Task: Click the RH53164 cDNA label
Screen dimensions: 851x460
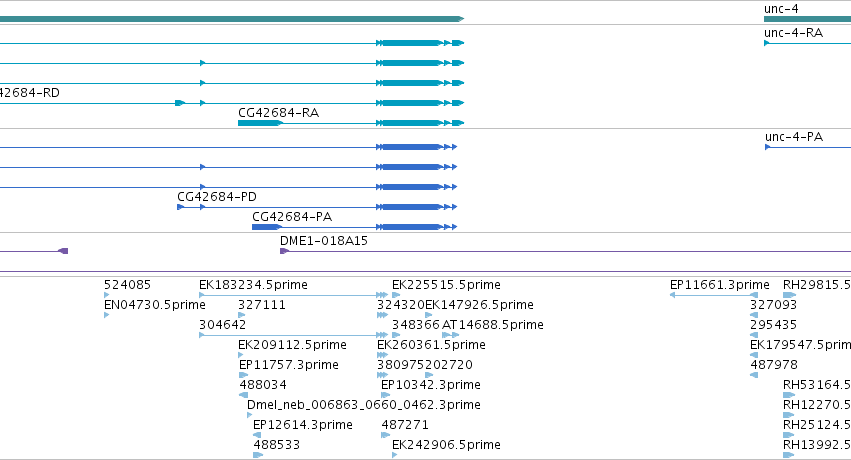Action: pyautogui.click(x=817, y=385)
